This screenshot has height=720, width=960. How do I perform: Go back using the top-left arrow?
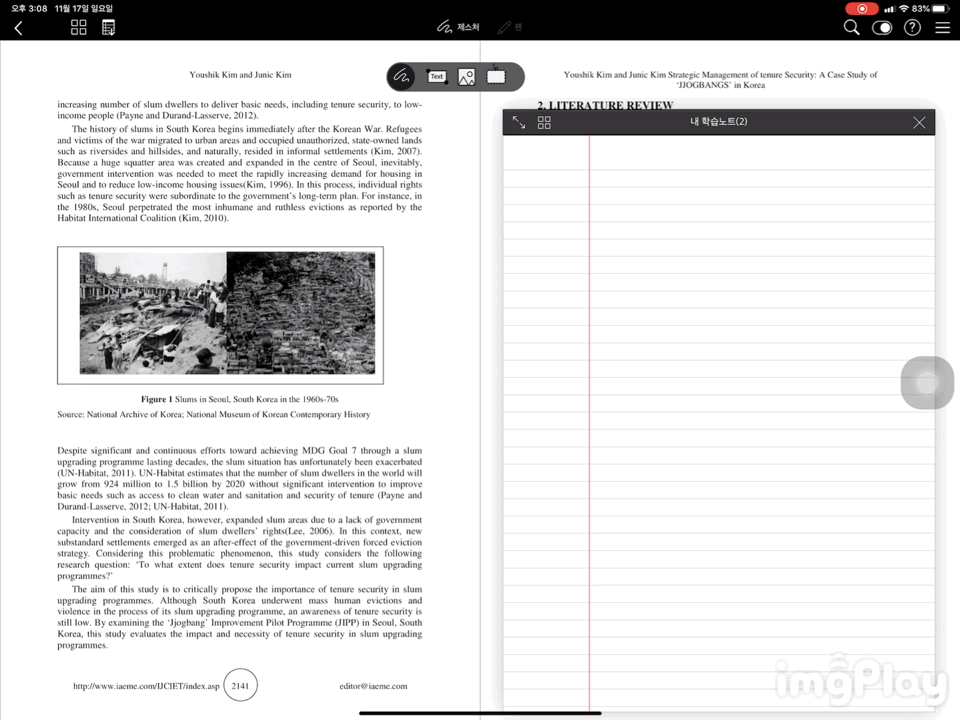(18, 28)
